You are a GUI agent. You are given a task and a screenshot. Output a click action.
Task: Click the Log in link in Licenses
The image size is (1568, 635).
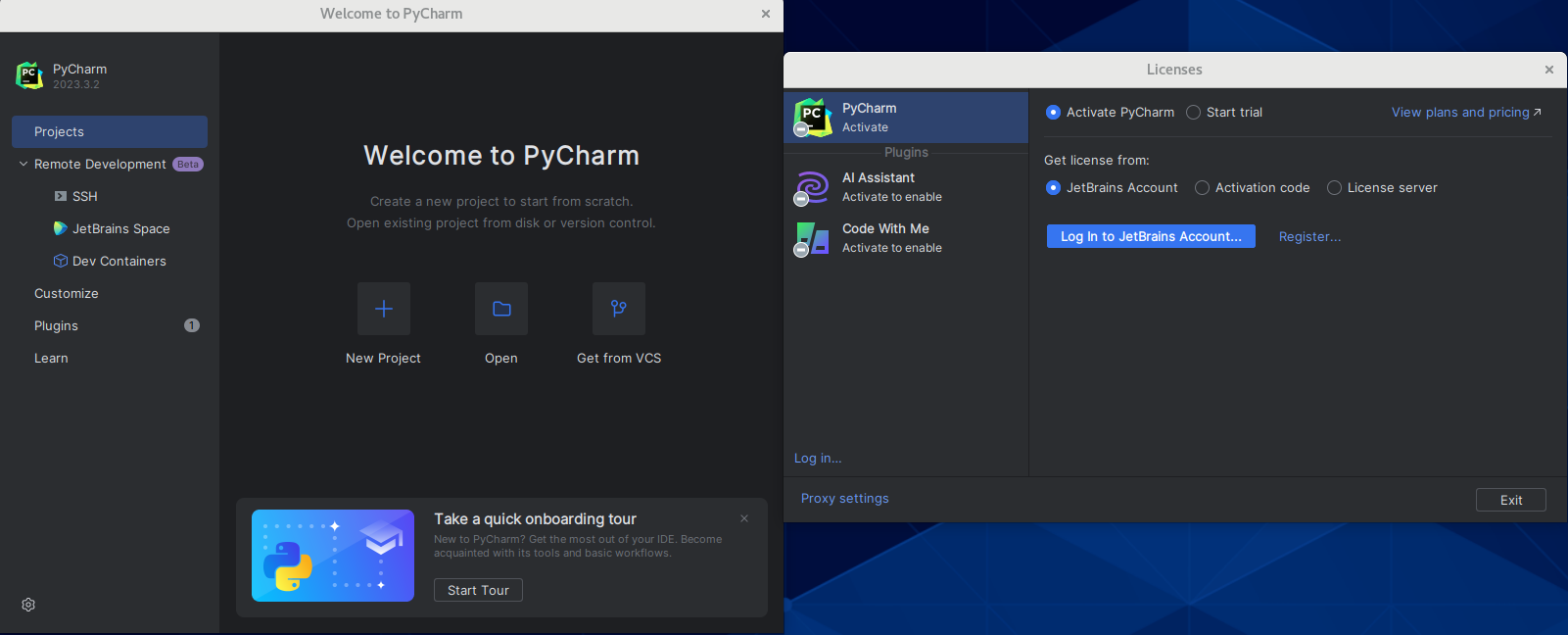pos(818,458)
